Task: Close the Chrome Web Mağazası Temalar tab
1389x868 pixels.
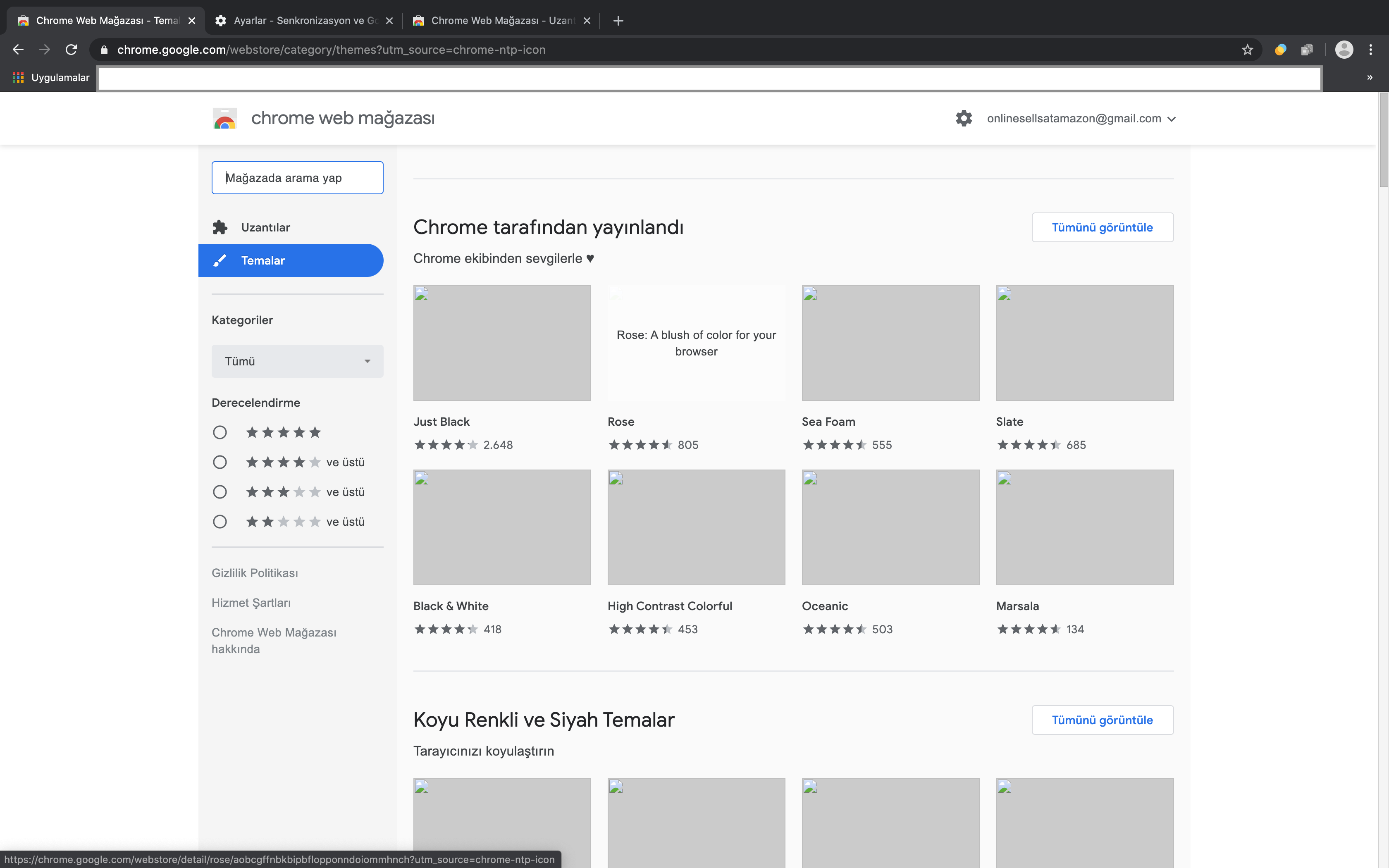Action: (192, 21)
